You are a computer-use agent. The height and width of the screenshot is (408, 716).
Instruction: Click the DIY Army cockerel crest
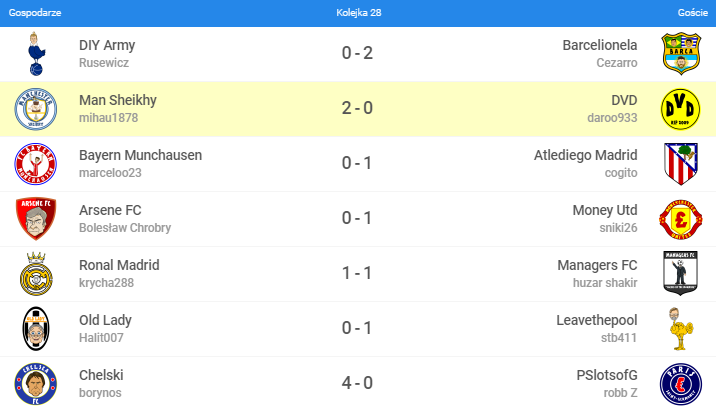click(36, 54)
